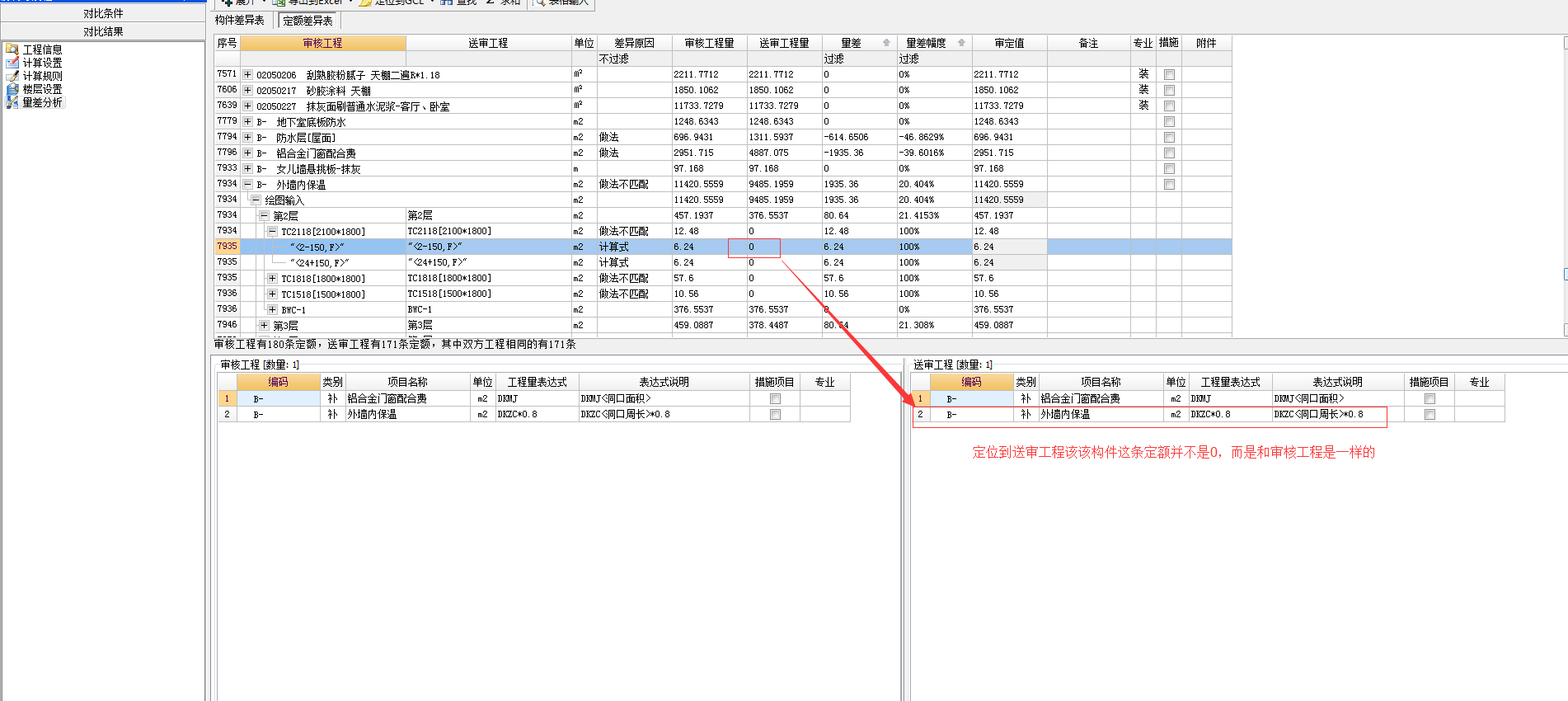Tick 措施 checkbox for 防水层[屋面] row

click(x=1169, y=137)
